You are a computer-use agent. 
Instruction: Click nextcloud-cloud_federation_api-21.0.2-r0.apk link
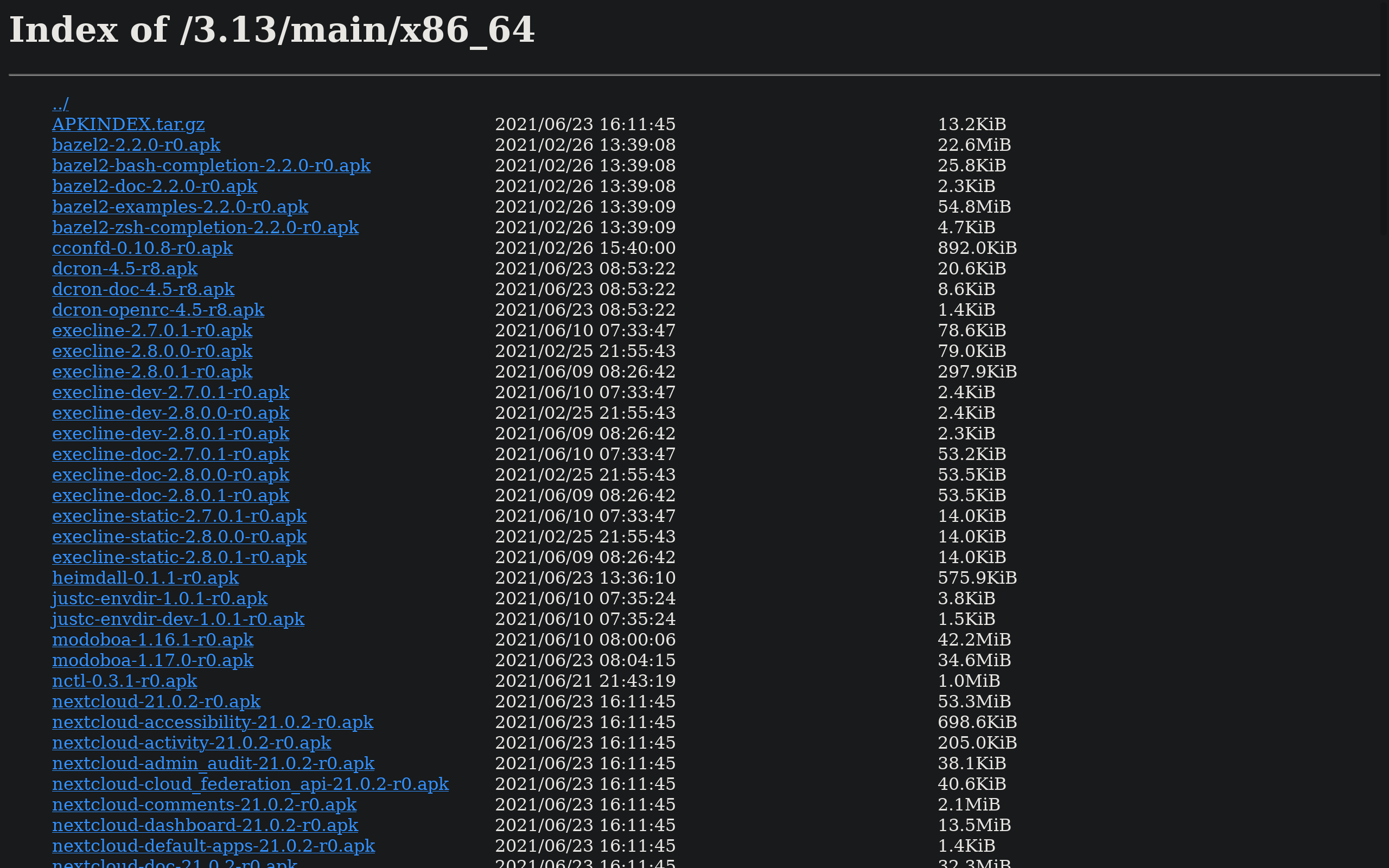click(x=250, y=784)
